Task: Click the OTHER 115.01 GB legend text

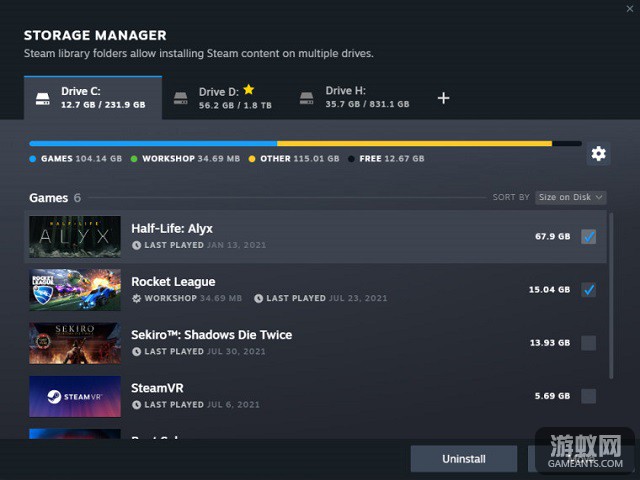Action: (x=300, y=159)
